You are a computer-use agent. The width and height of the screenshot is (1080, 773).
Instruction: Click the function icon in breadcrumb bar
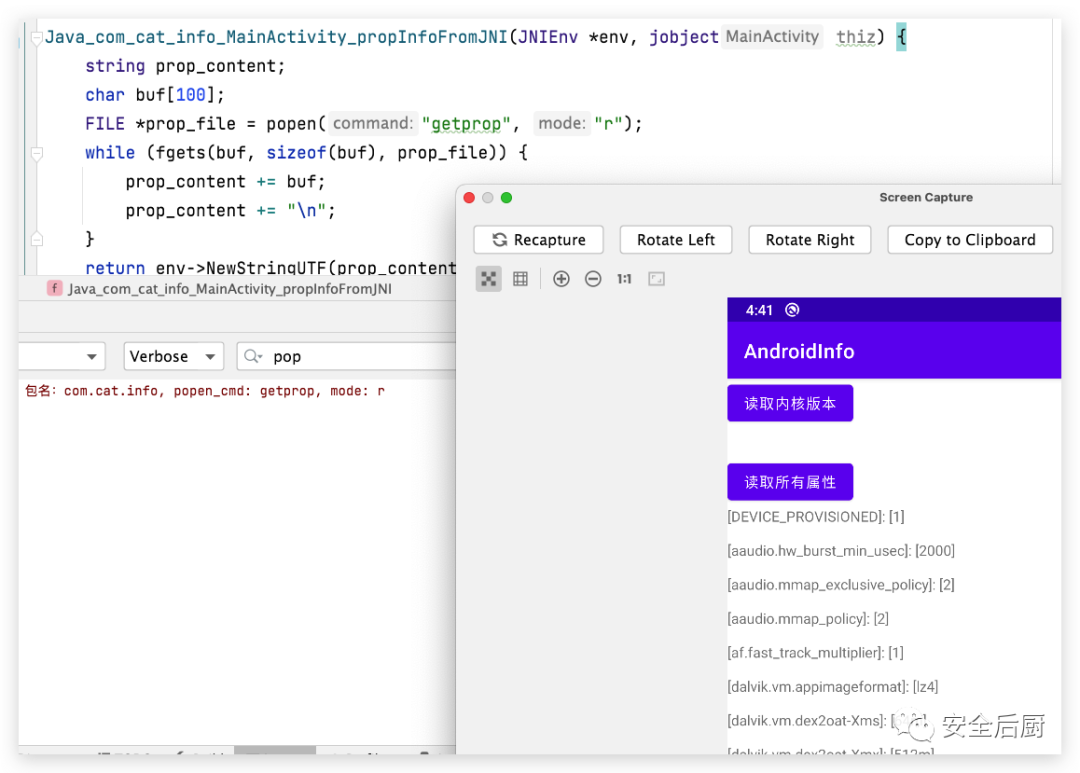coord(55,289)
